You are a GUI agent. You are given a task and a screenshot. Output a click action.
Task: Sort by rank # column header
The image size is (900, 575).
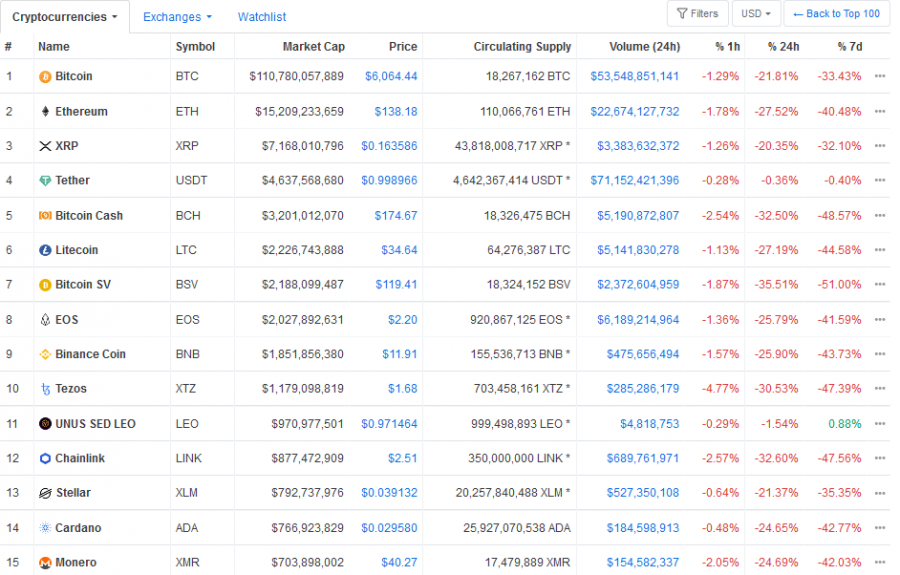8,47
